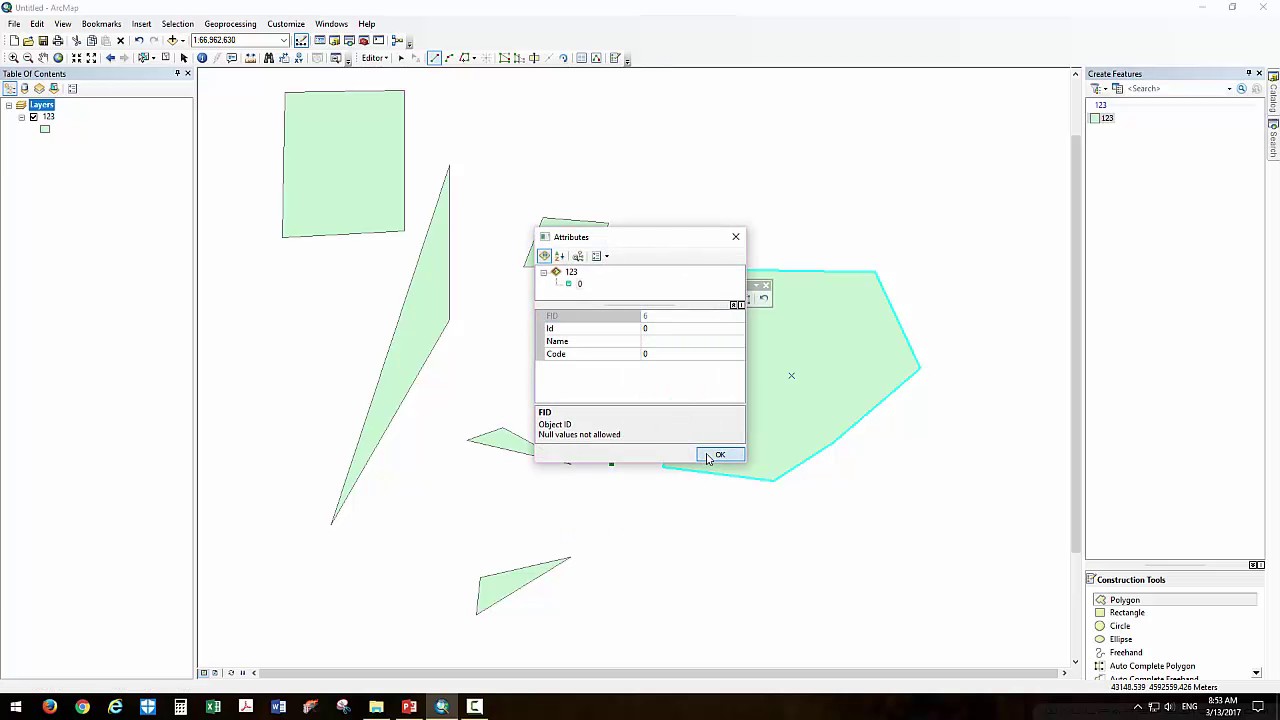Click the Id value field in Attributes
This screenshot has height=720, width=1280.
pos(693,329)
